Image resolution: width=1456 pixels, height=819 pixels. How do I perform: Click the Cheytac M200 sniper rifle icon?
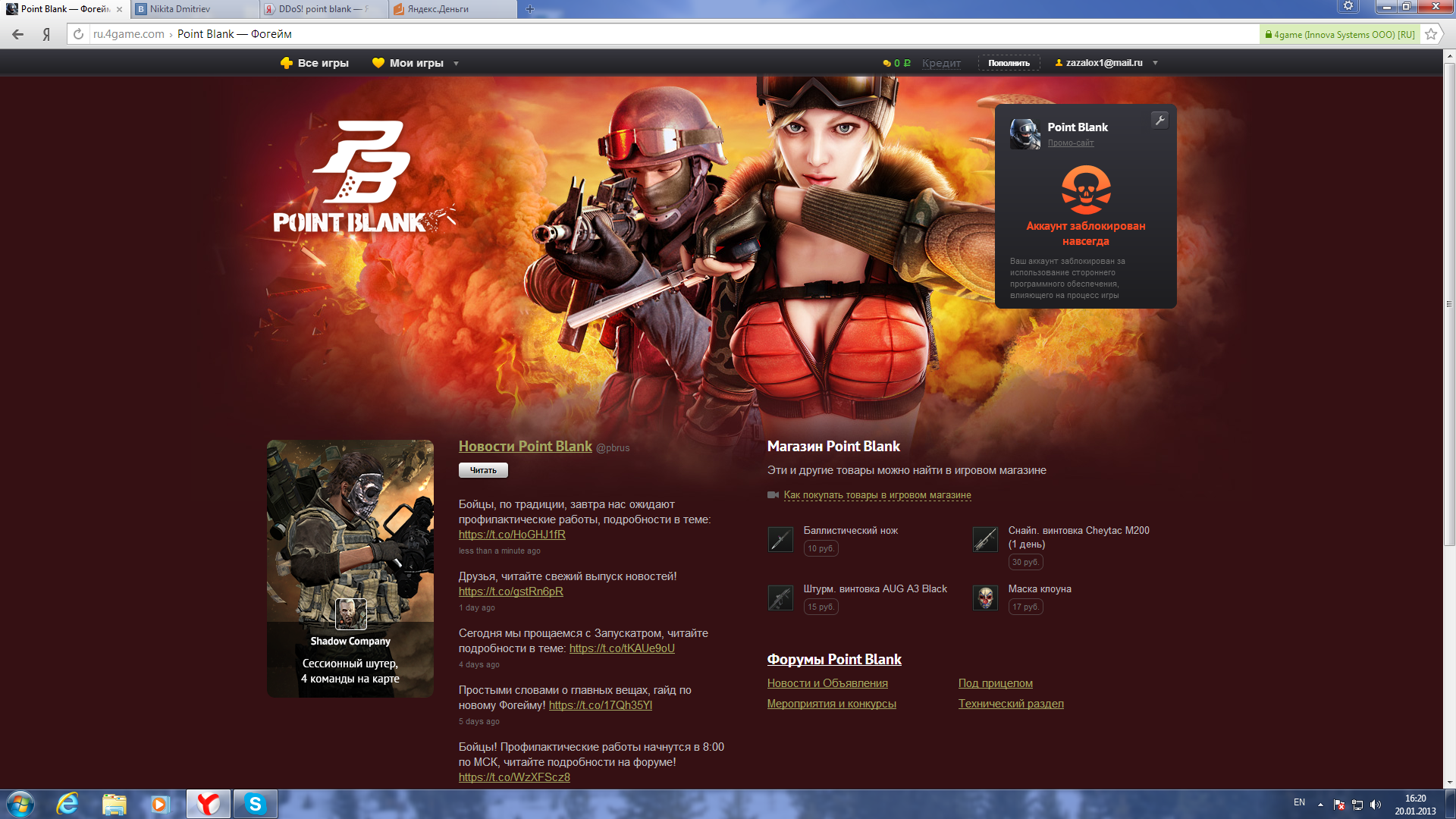(985, 539)
